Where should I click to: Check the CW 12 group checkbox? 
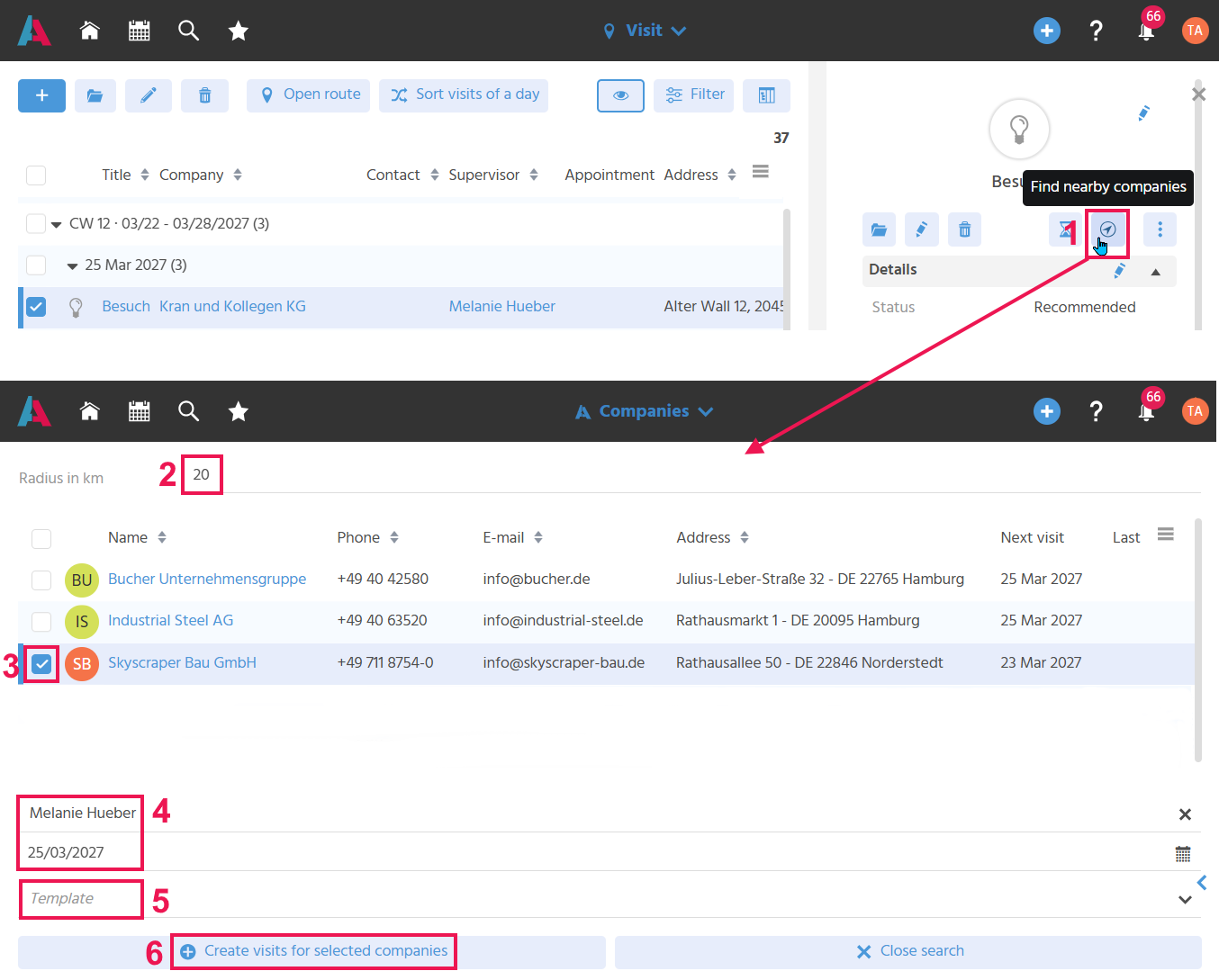click(x=36, y=223)
